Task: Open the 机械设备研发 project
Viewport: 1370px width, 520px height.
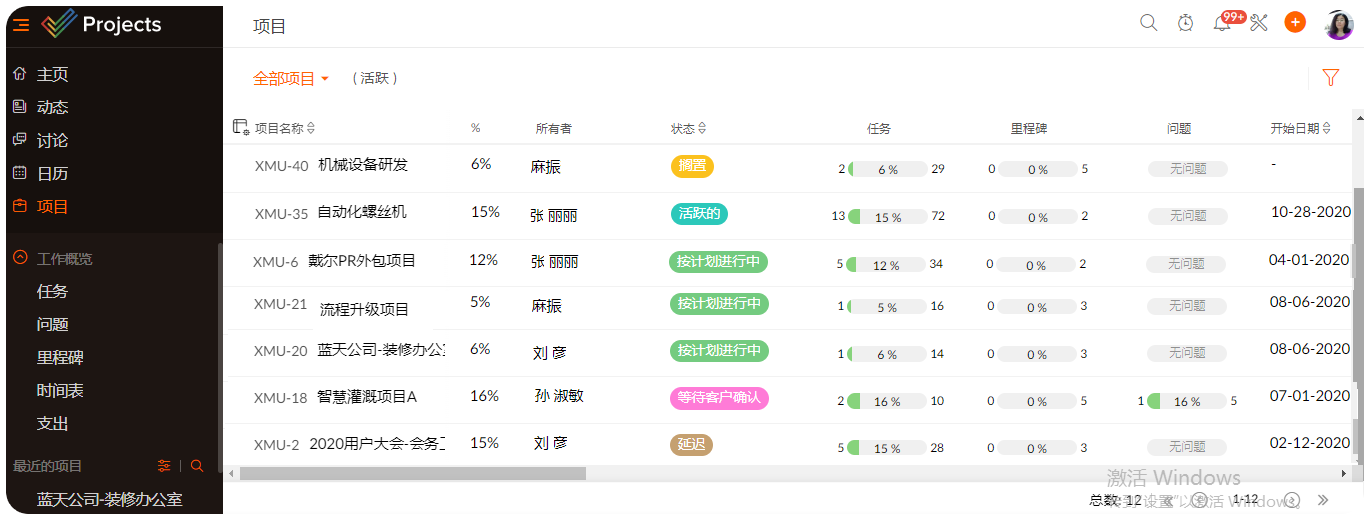Action: pos(363,165)
